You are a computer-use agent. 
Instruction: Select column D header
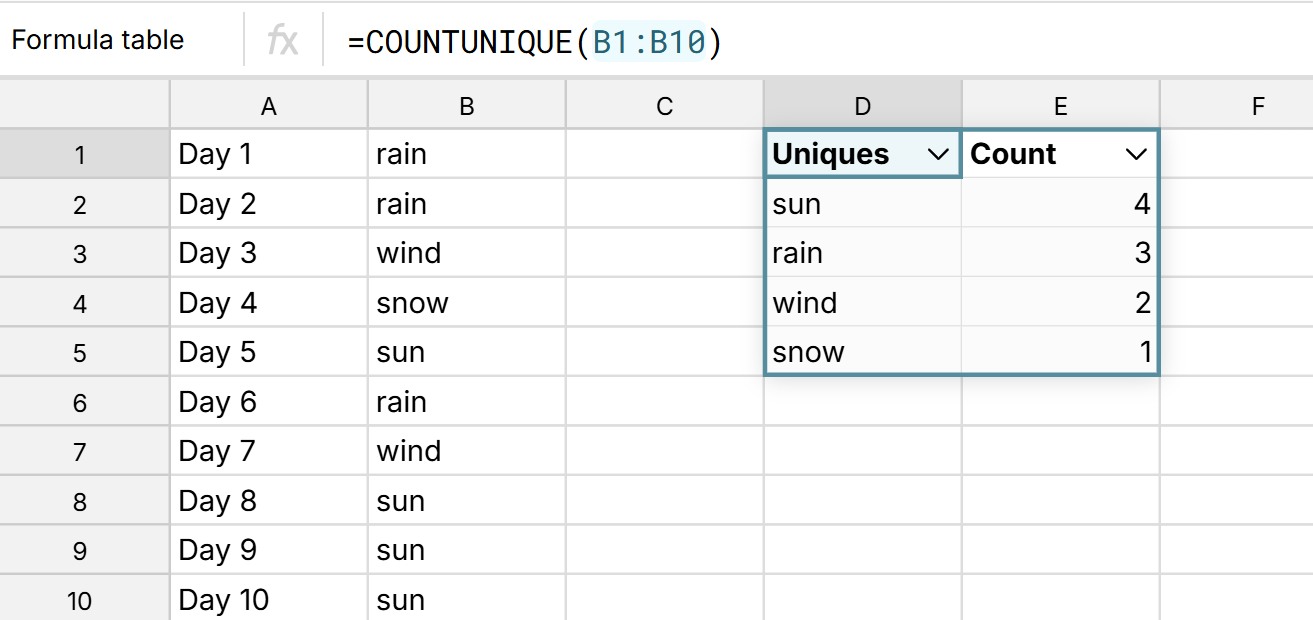(x=862, y=106)
